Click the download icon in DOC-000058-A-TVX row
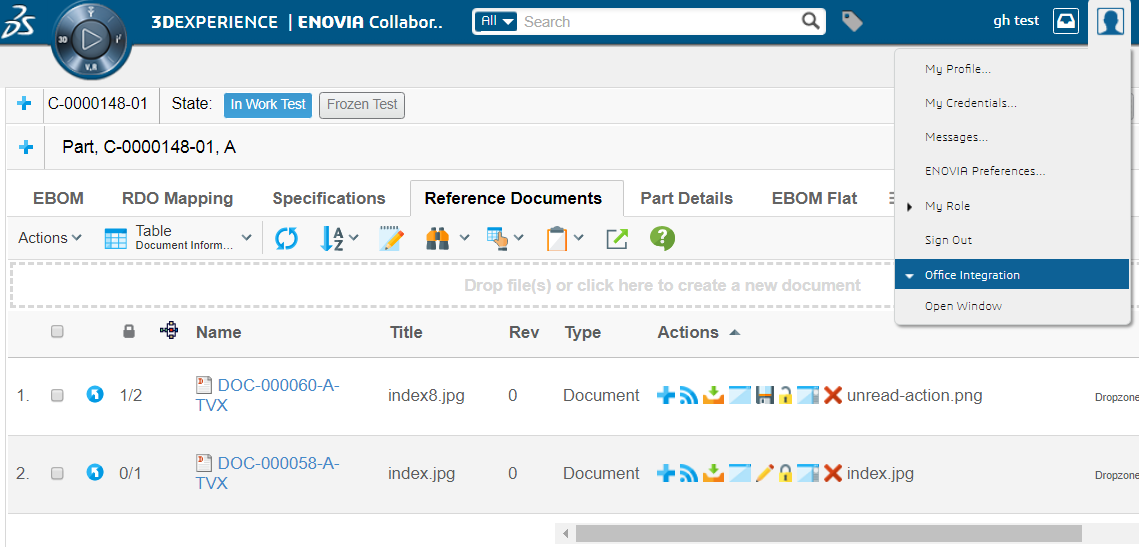The height and width of the screenshot is (547, 1139). coord(713,474)
